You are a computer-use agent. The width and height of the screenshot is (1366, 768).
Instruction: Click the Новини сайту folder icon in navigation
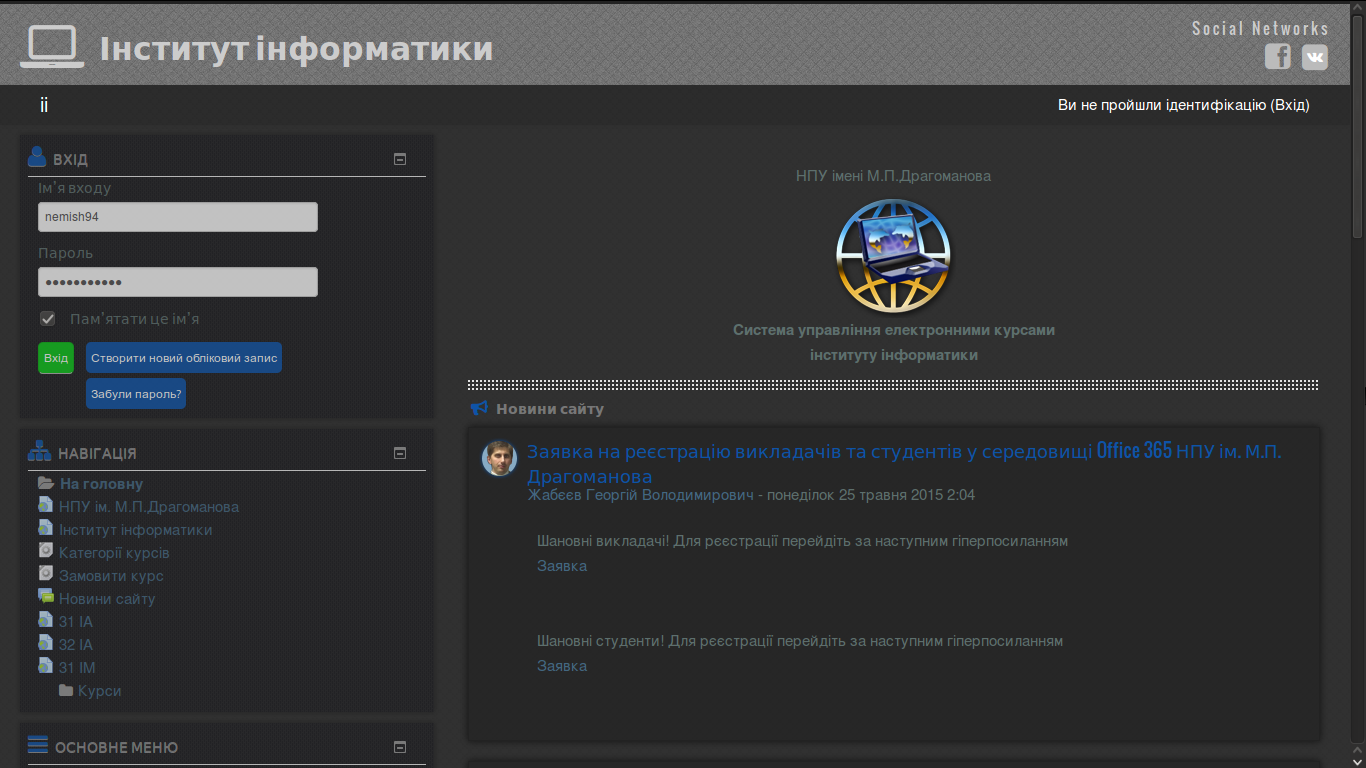click(45, 595)
